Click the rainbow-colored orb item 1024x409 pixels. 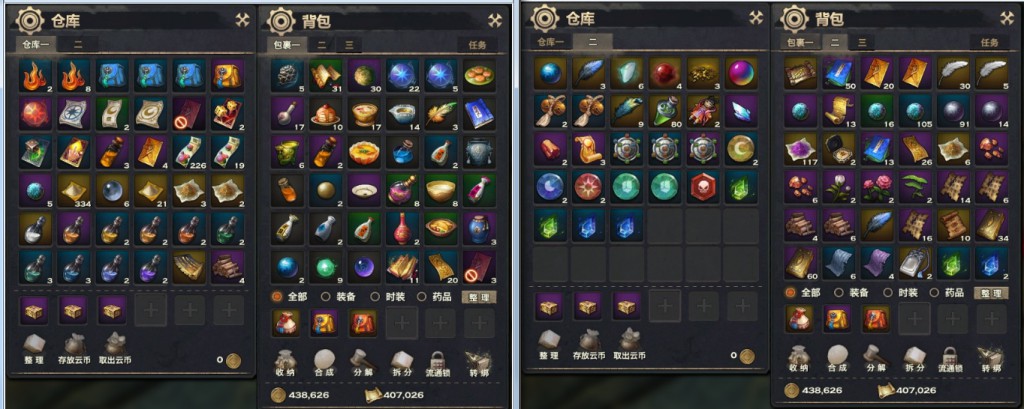(x=741, y=73)
